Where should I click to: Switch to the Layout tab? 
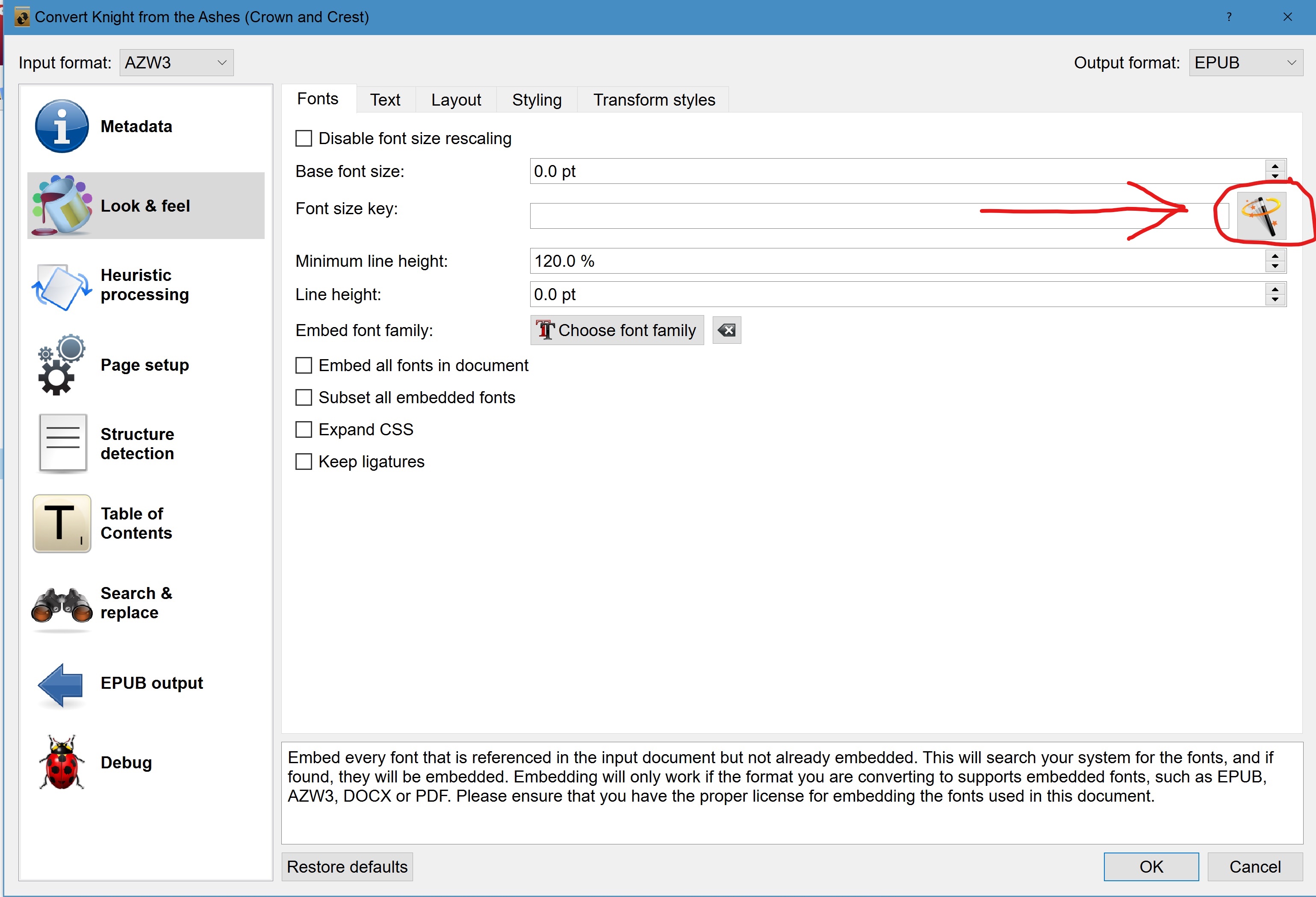(x=455, y=100)
